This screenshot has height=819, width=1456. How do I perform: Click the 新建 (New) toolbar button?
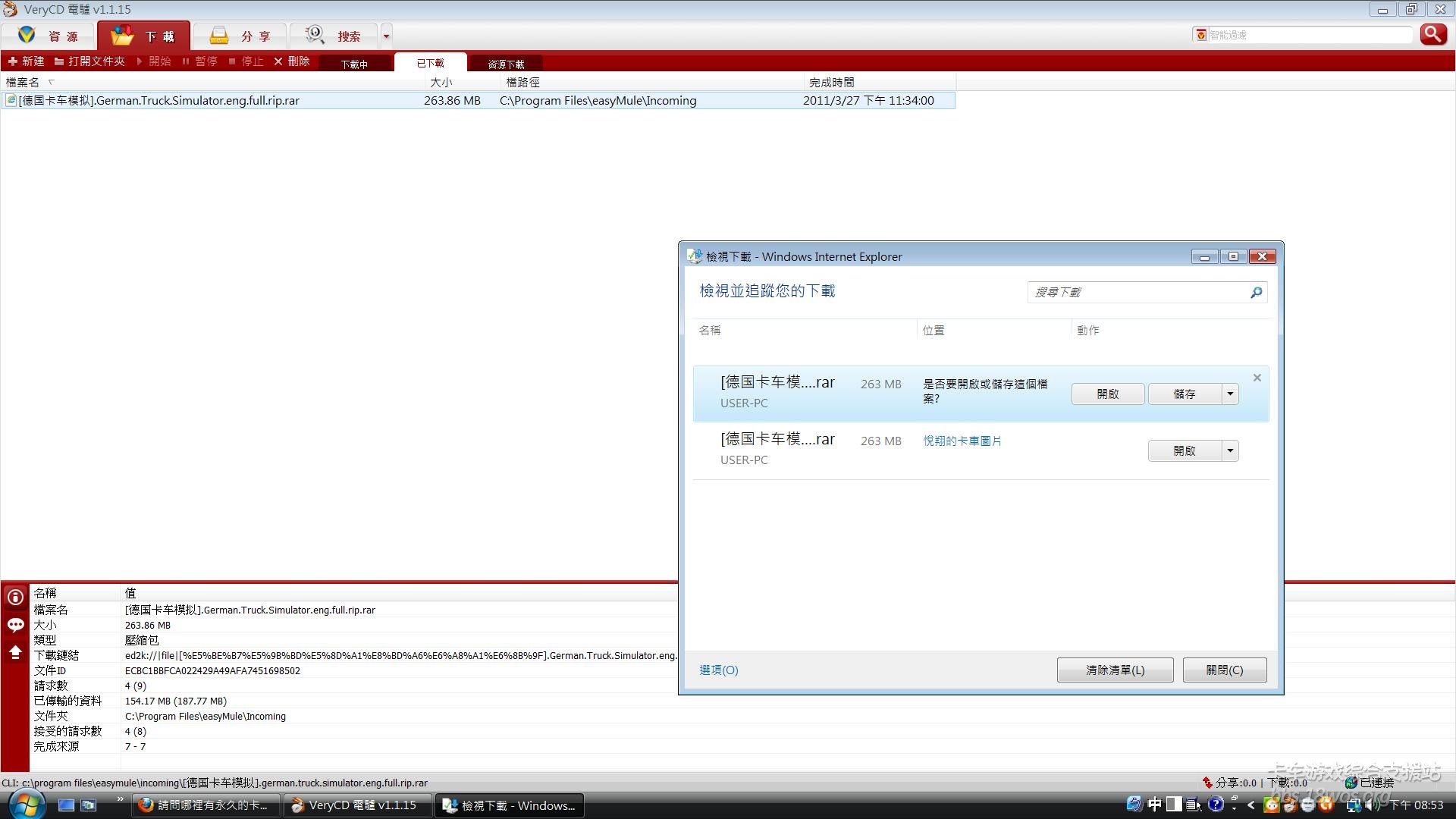(x=26, y=61)
